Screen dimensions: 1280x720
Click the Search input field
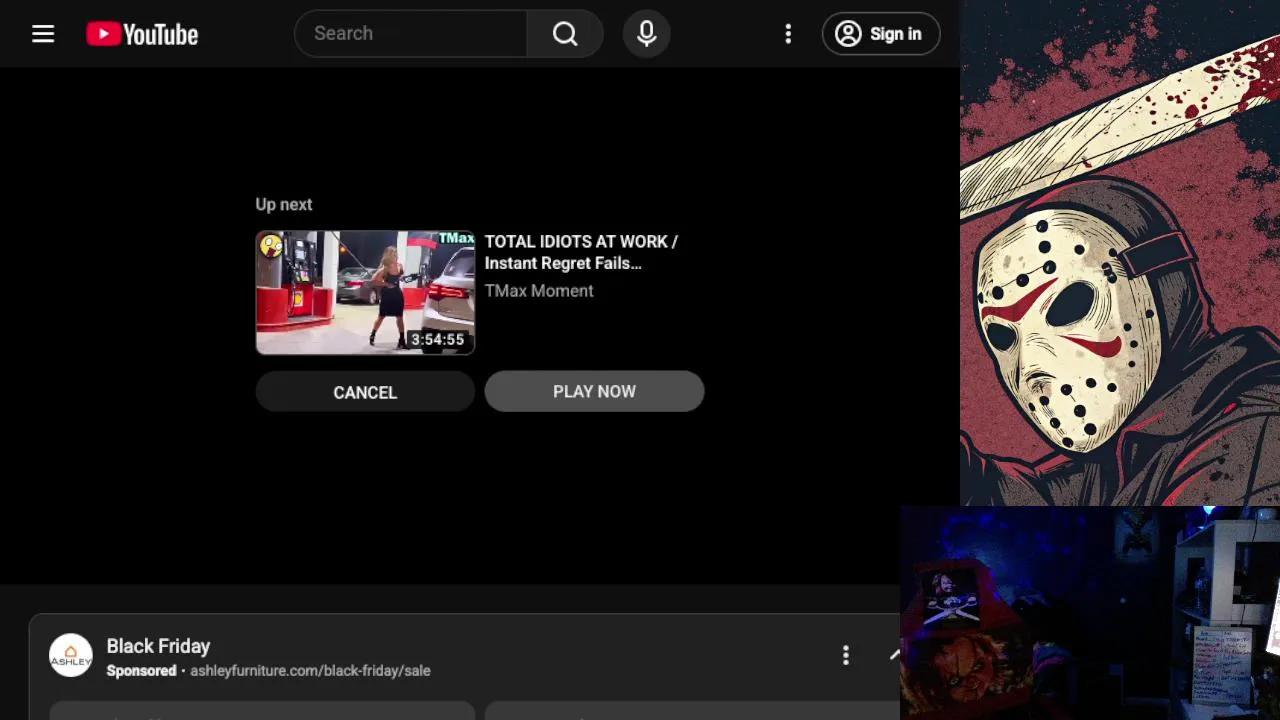pos(411,33)
